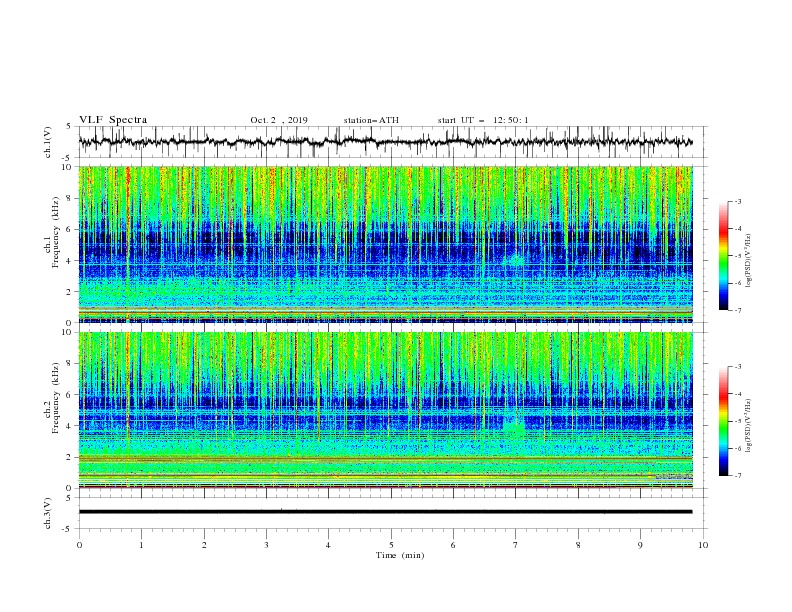Click the ch.1 "Frequency (kHz)" axis label
This screenshot has height=612, width=792.
56,230
